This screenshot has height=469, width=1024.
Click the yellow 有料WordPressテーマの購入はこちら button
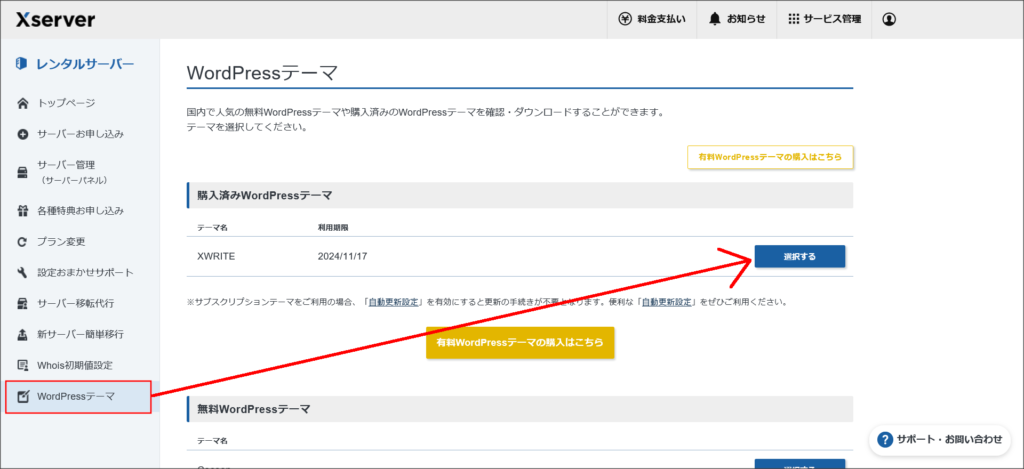point(520,342)
